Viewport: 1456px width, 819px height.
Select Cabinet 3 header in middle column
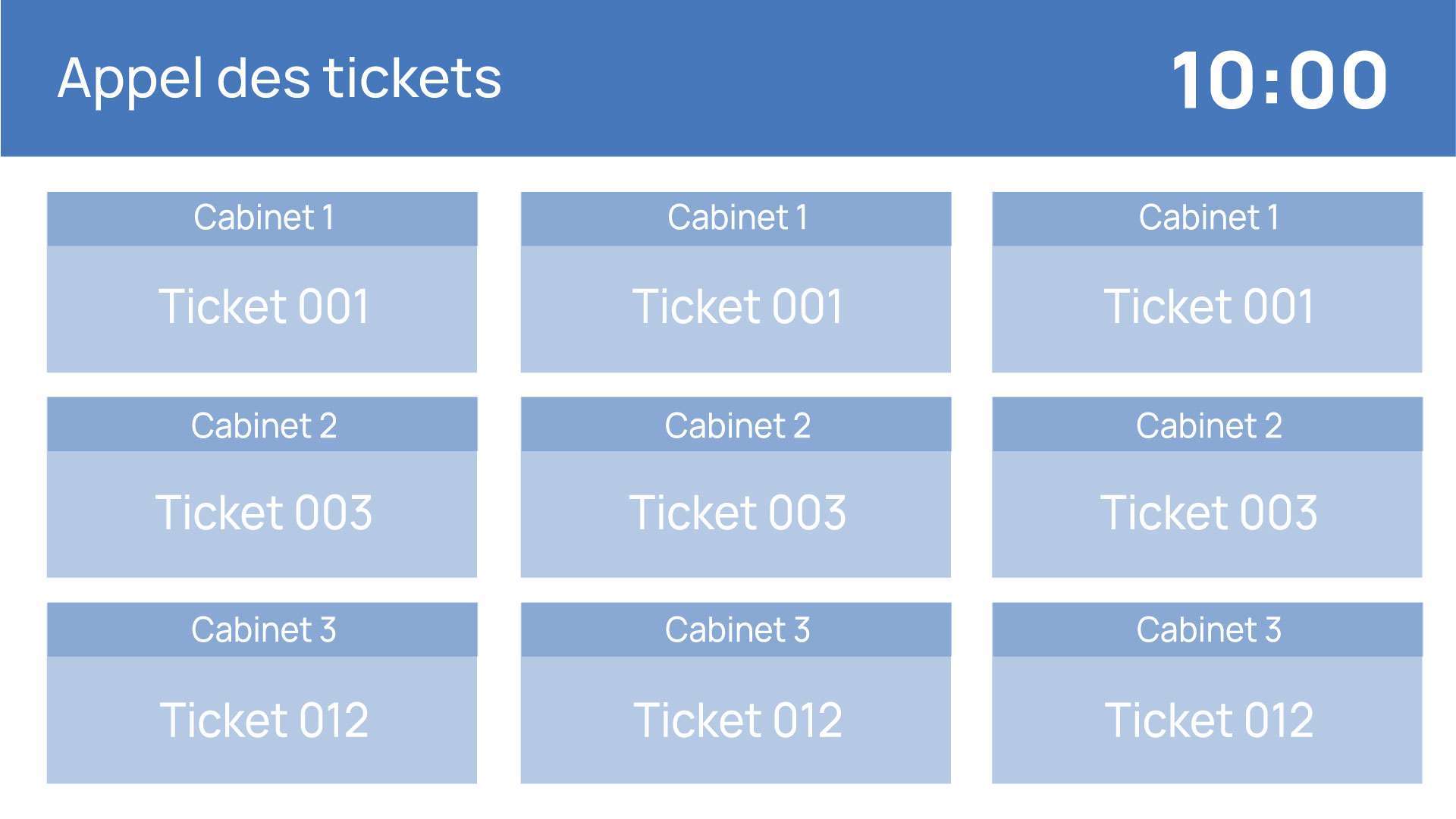[x=736, y=629]
